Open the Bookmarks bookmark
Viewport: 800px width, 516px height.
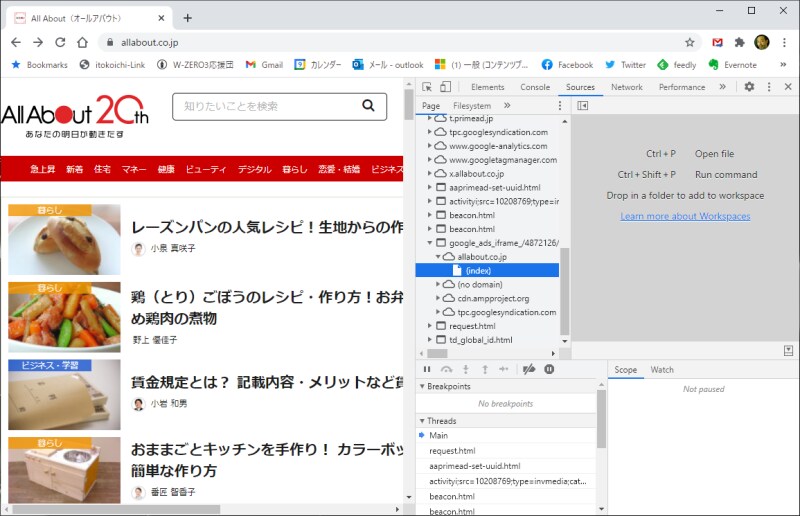(40, 65)
